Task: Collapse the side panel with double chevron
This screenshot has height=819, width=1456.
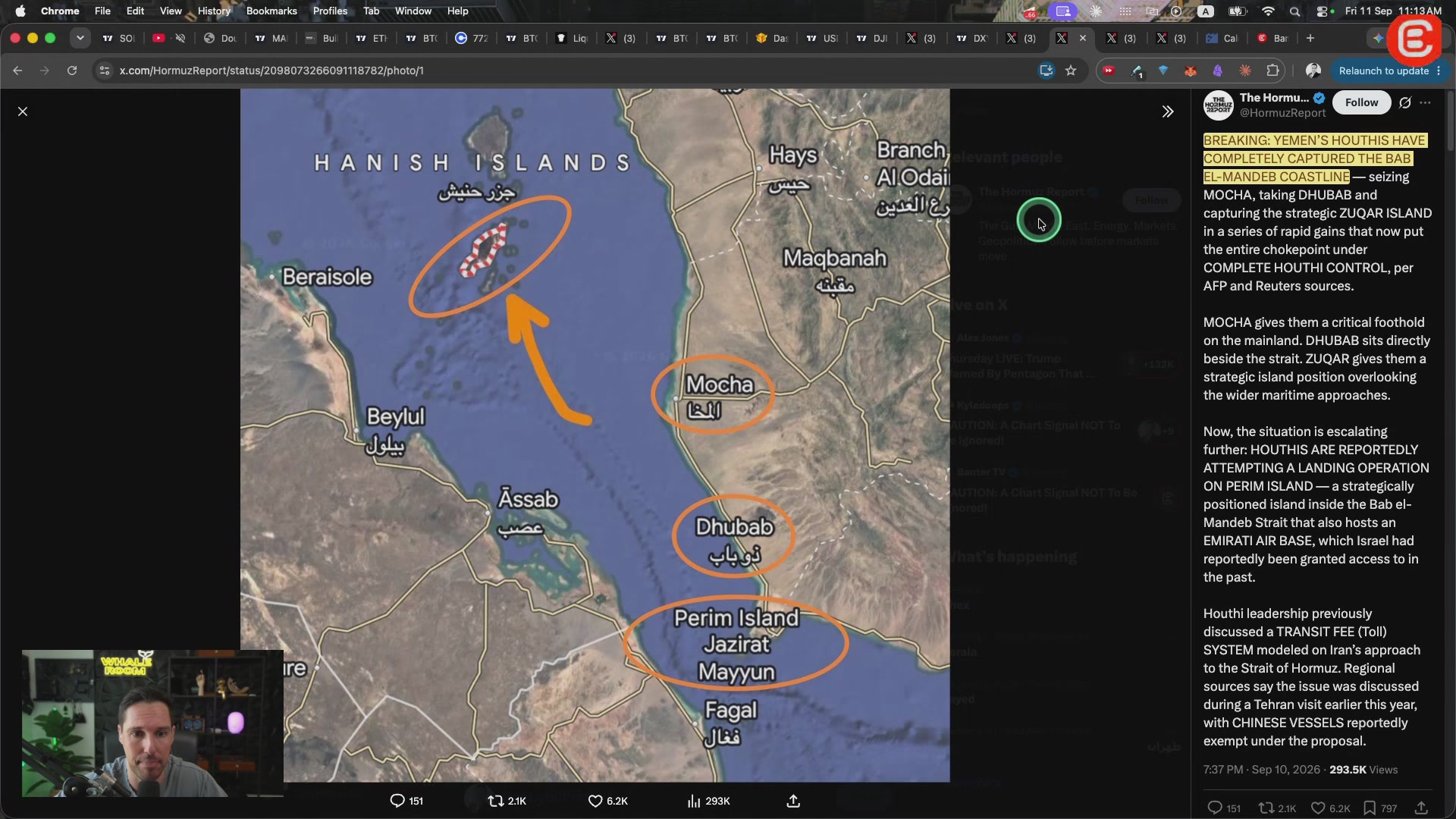Action: (1168, 111)
